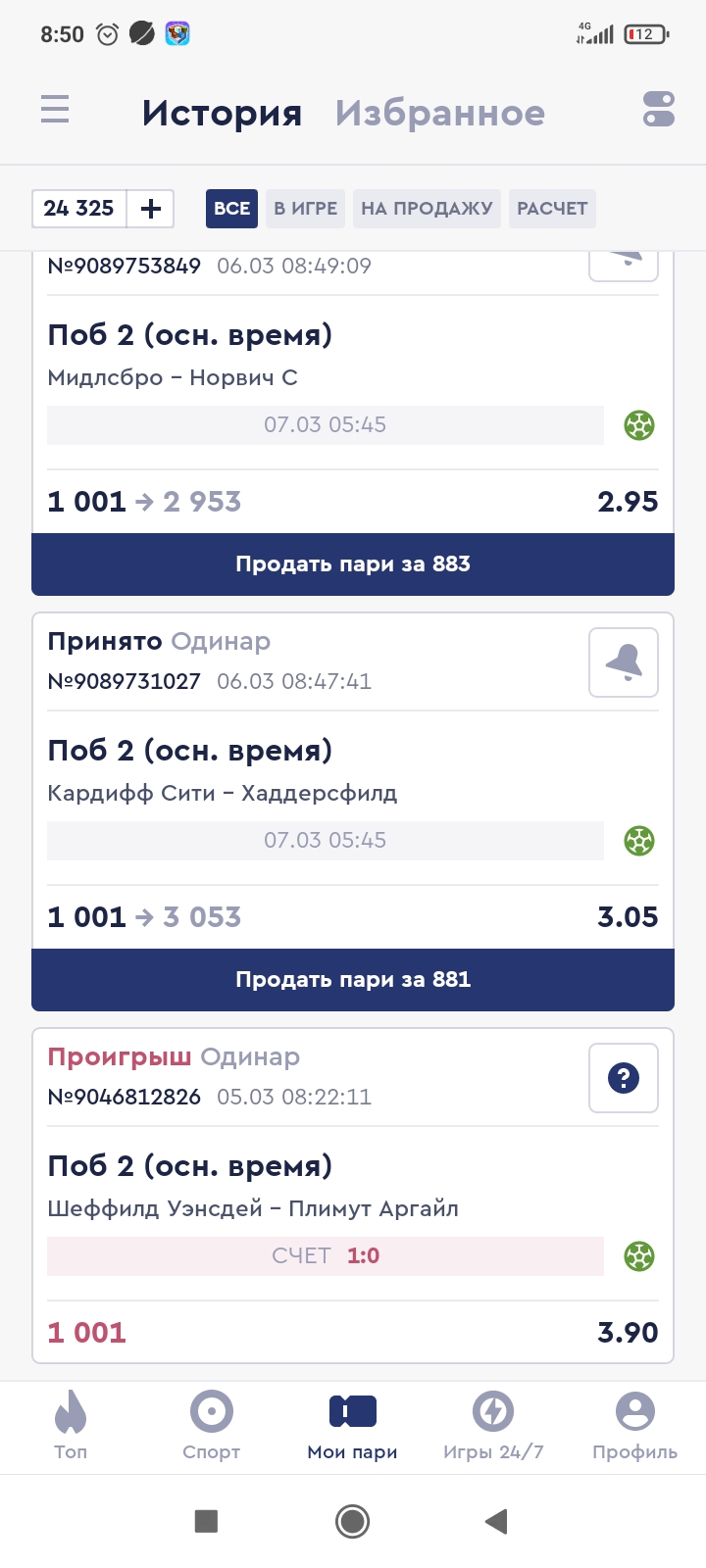706x1568 pixels.
Task: Switch to the Избранное tab
Action: (x=439, y=114)
